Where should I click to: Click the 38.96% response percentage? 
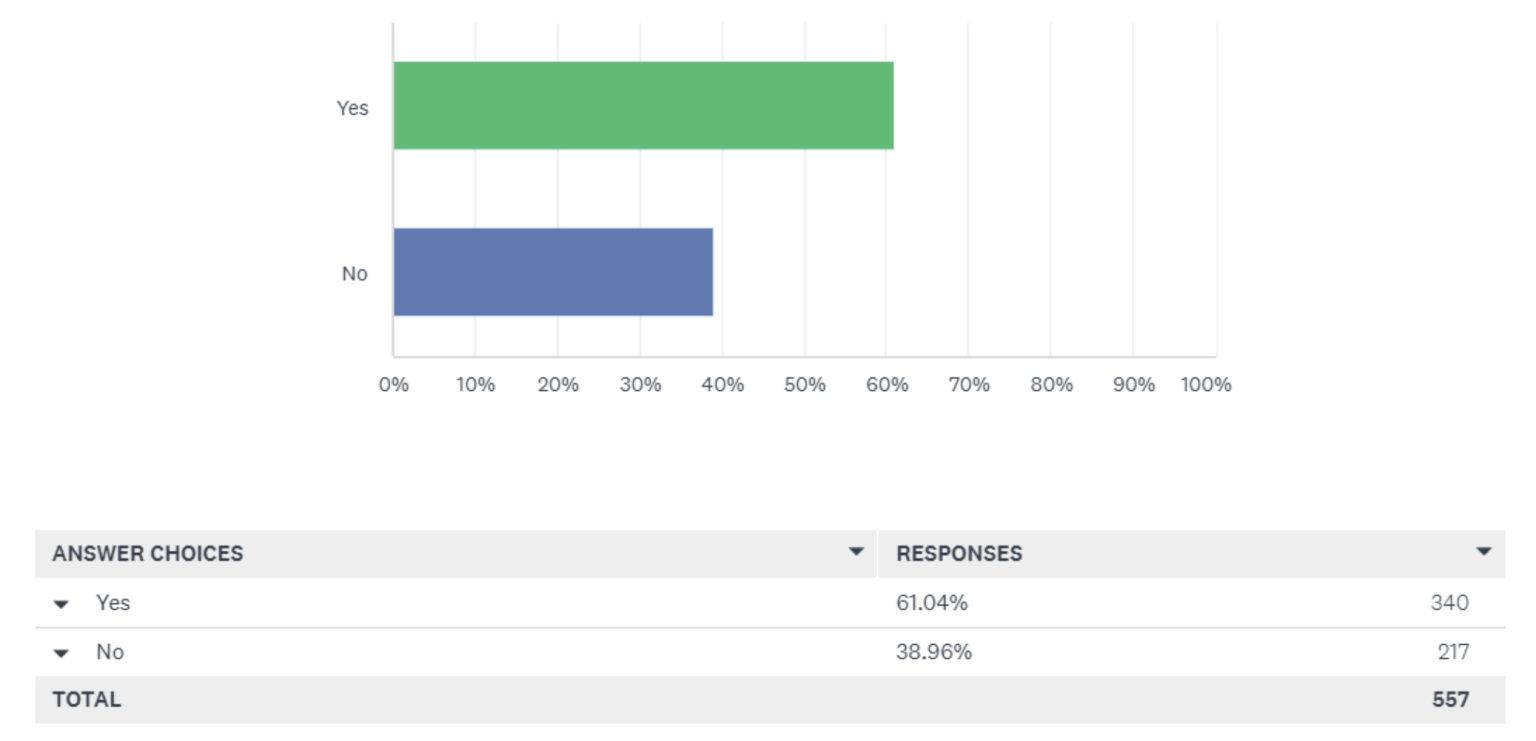(x=934, y=652)
